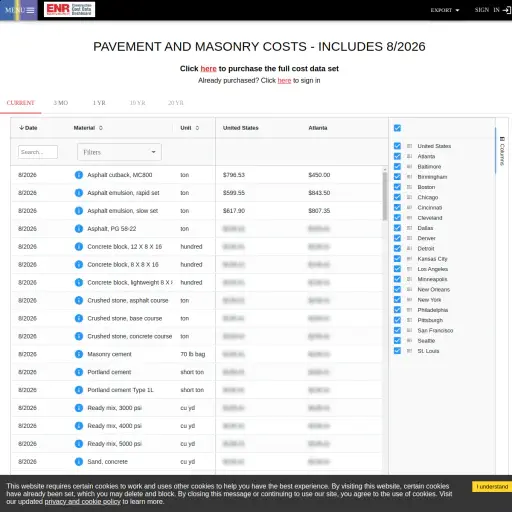Viewport: 512px width, 512px height.
Task: Click the ENR Construction Cost Data logo
Action: (69, 9)
